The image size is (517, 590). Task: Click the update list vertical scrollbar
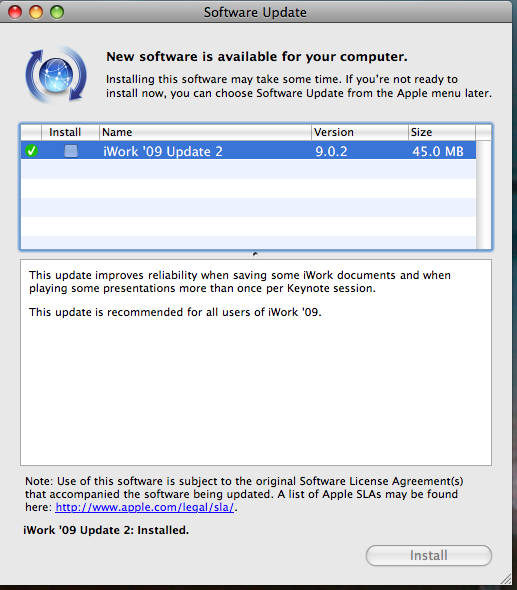[483, 195]
